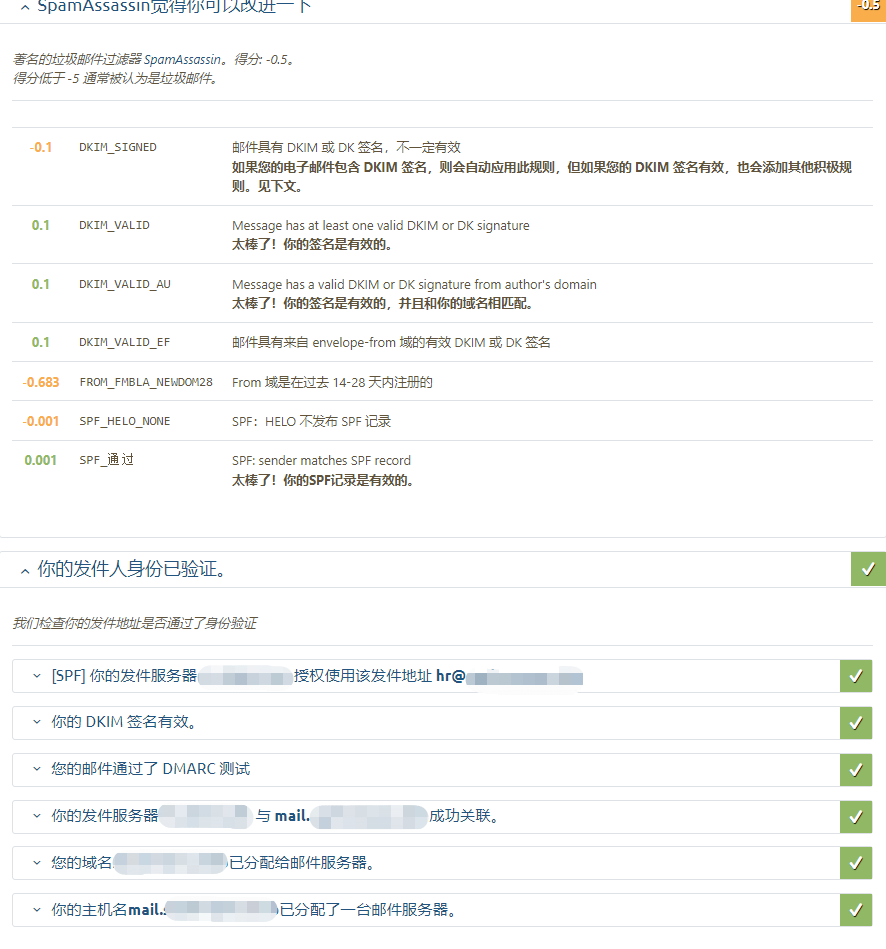Open the SpamAssassin觉得你可以改进一下 header title
Image resolution: width=886 pixels, height=949 pixels.
pyautogui.click(x=174, y=7)
